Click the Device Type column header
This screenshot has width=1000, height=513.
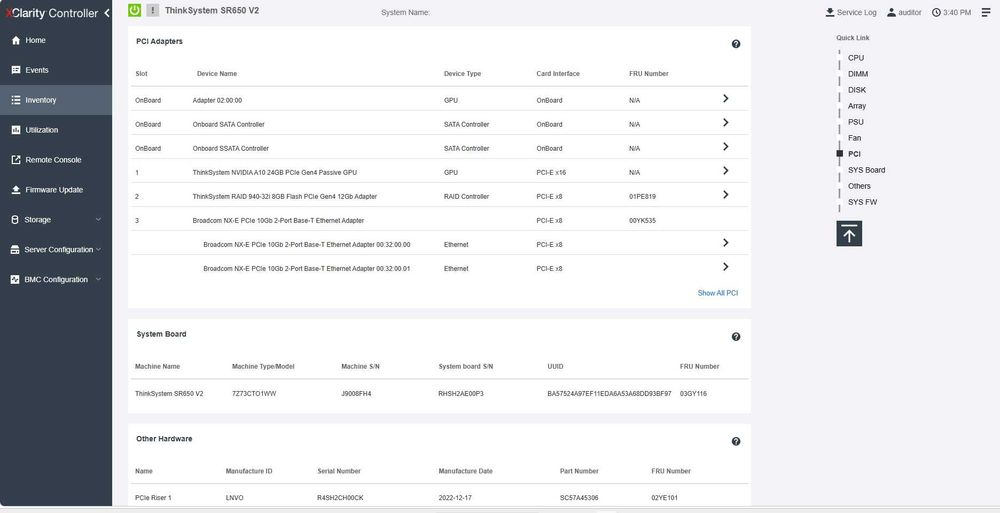pyautogui.click(x=462, y=74)
